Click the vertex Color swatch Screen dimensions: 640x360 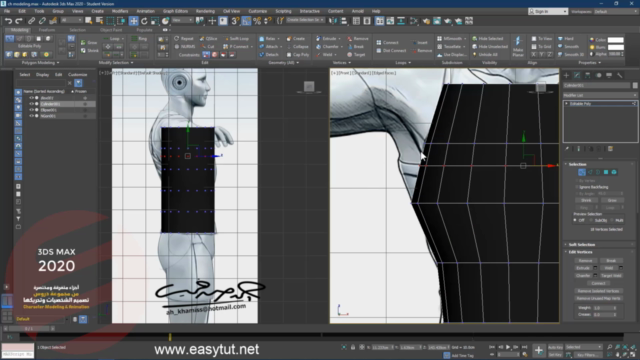click(x=616, y=40)
